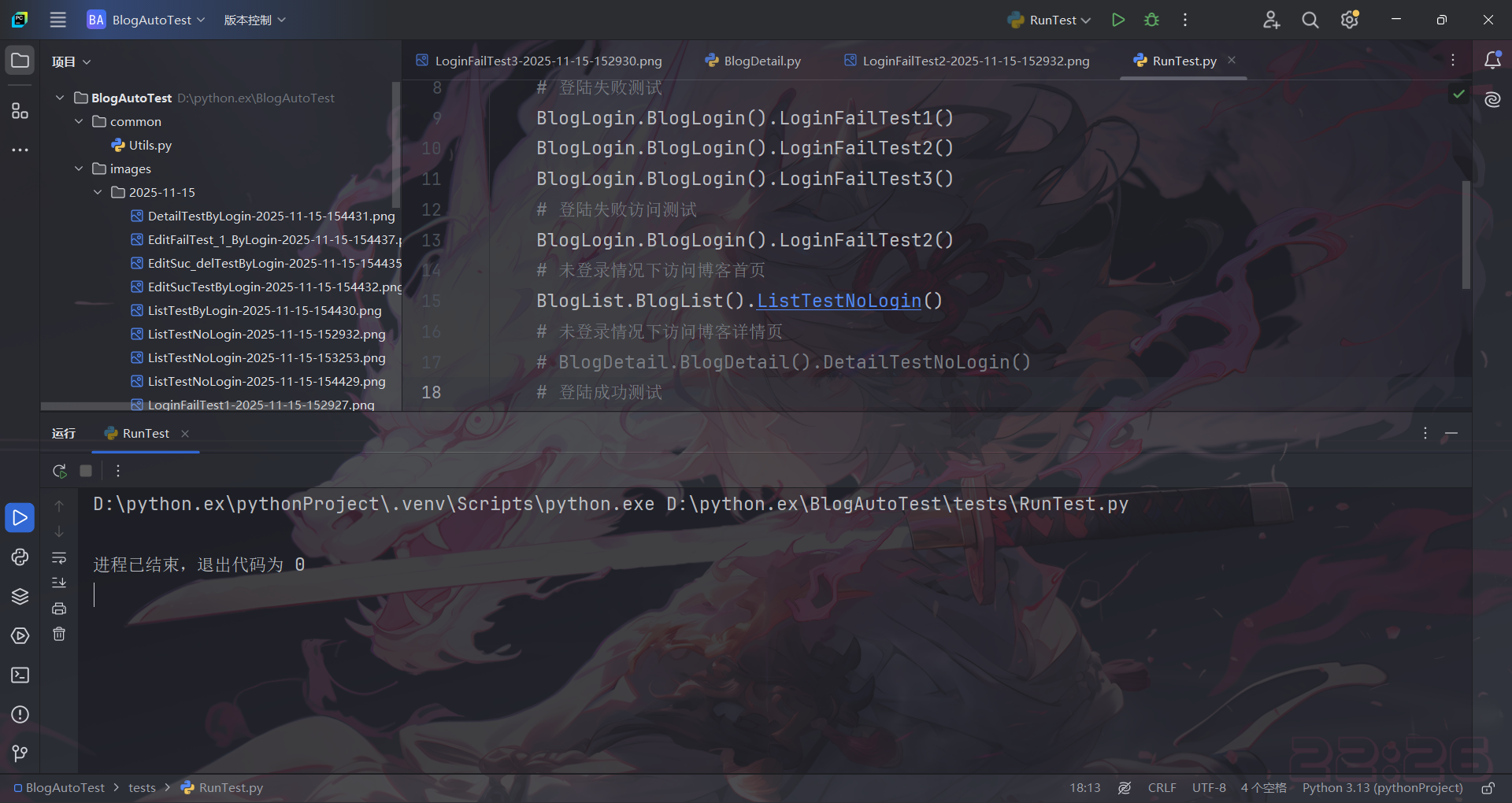
Task: Open the Python Console tool window
Action: coord(20,557)
